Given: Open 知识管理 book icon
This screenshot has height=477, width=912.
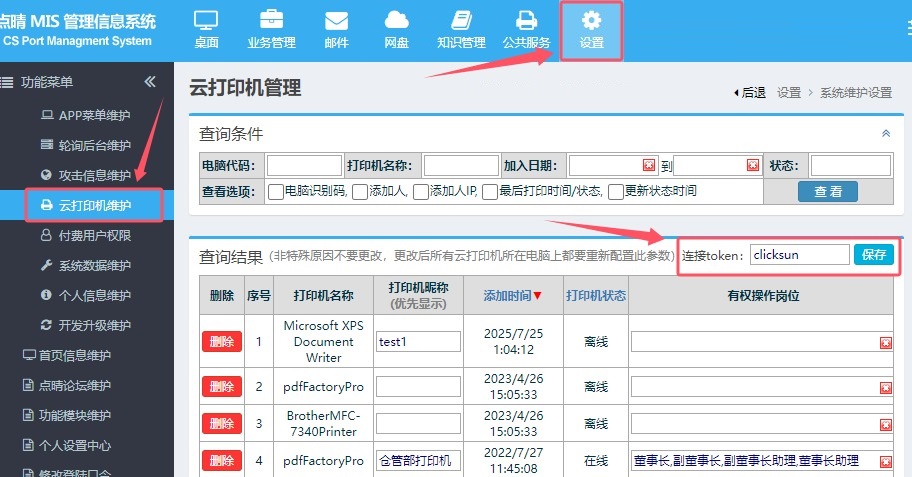Looking at the screenshot, I should click(x=461, y=28).
